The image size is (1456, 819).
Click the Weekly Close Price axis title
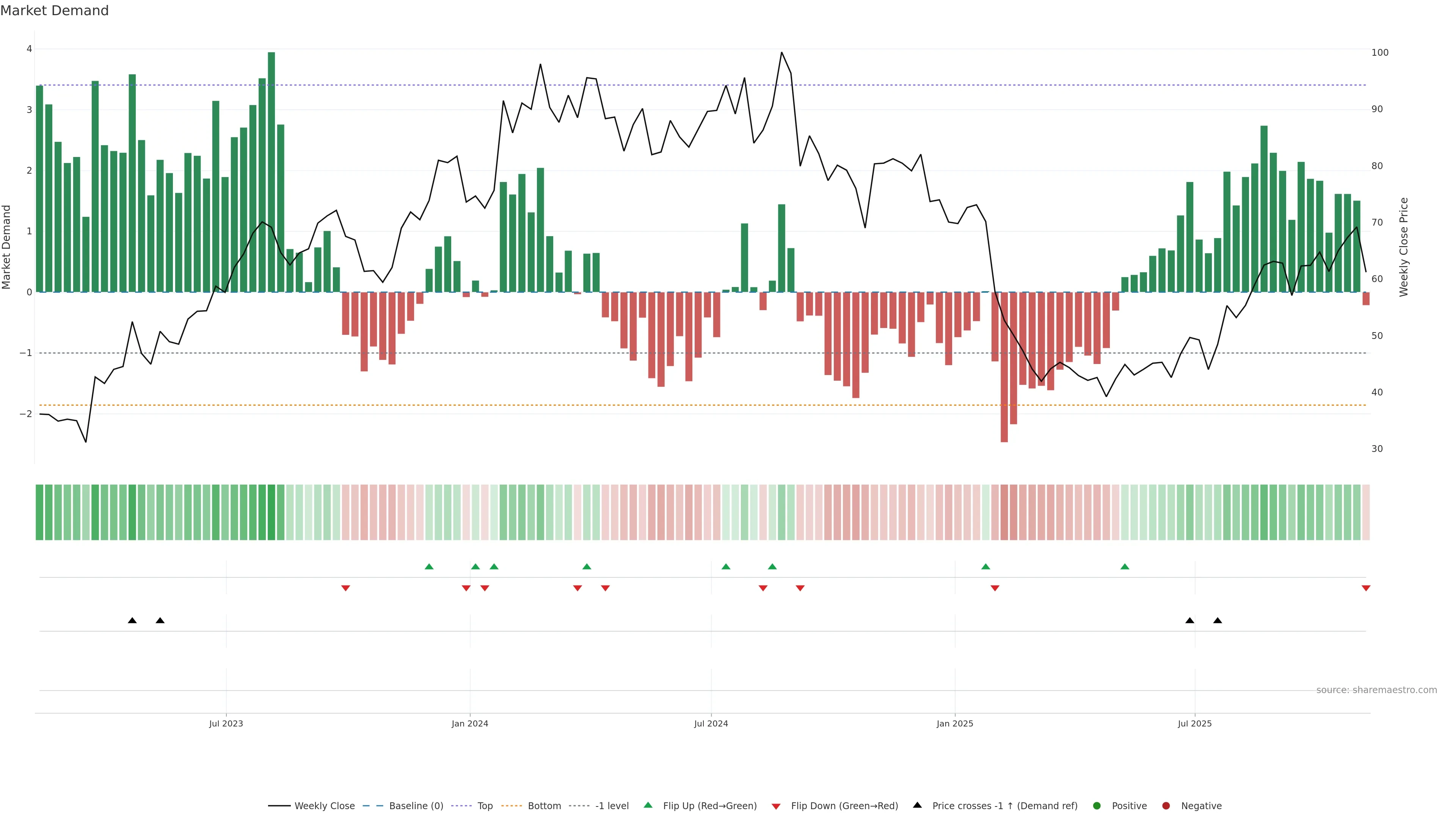click(1403, 247)
